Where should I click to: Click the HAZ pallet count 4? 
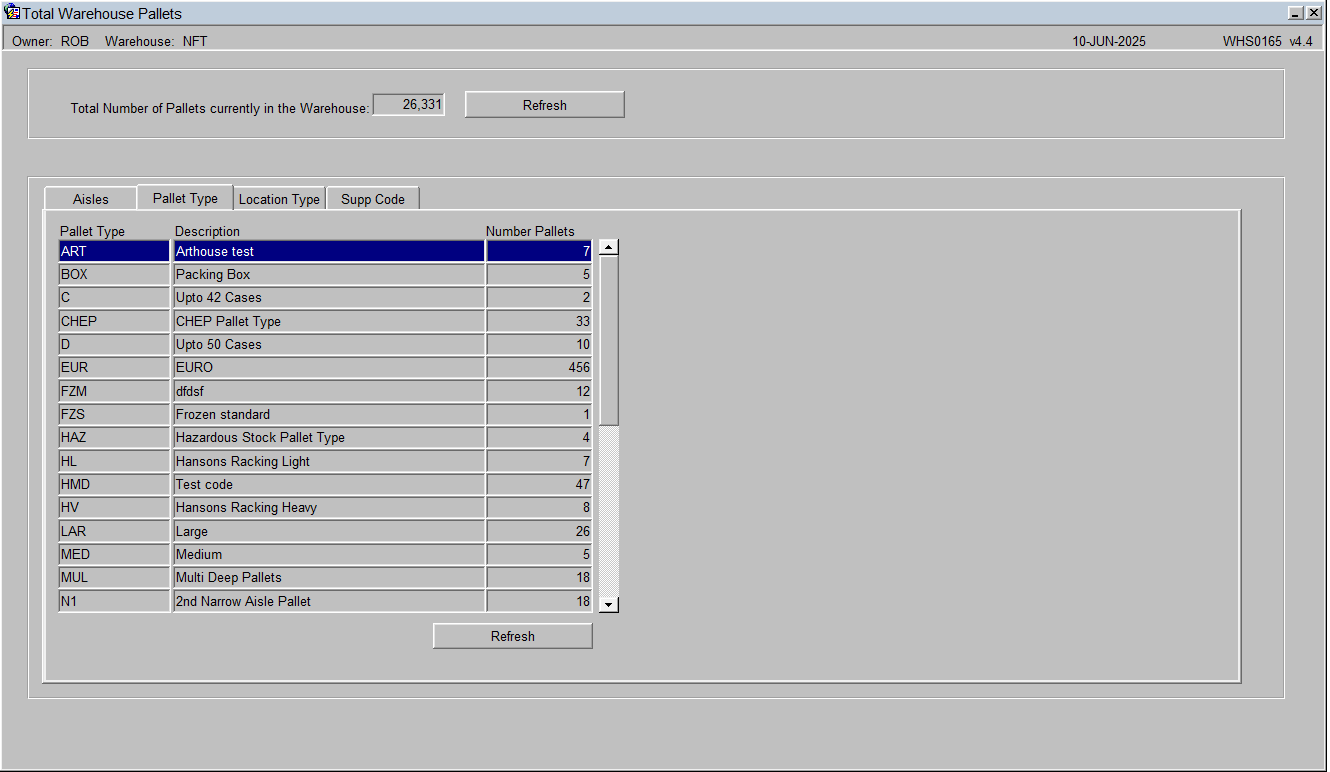pyautogui.click(x=539, y=437)
